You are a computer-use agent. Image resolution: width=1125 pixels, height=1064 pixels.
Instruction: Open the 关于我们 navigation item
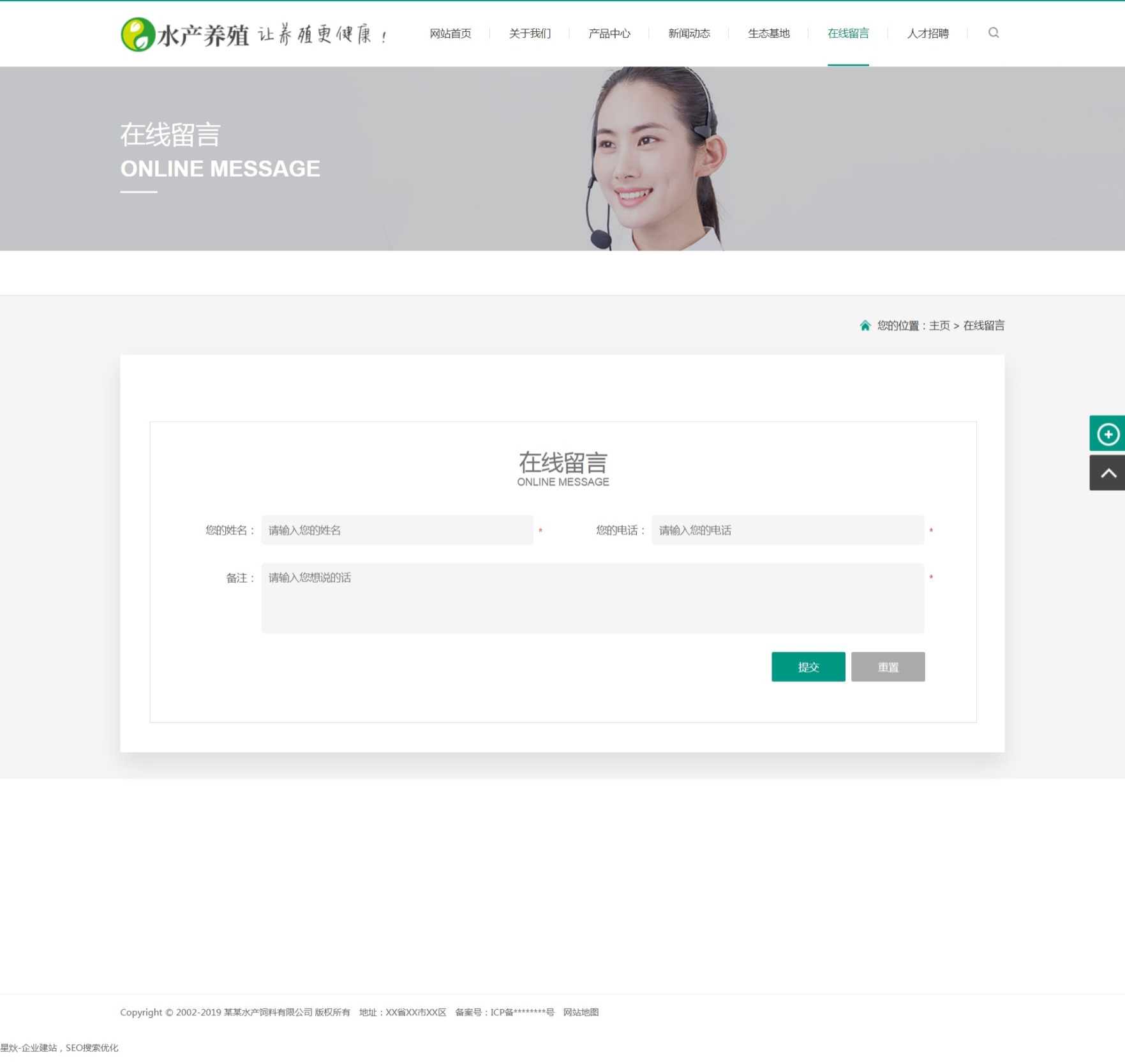(x=530, y=33)
